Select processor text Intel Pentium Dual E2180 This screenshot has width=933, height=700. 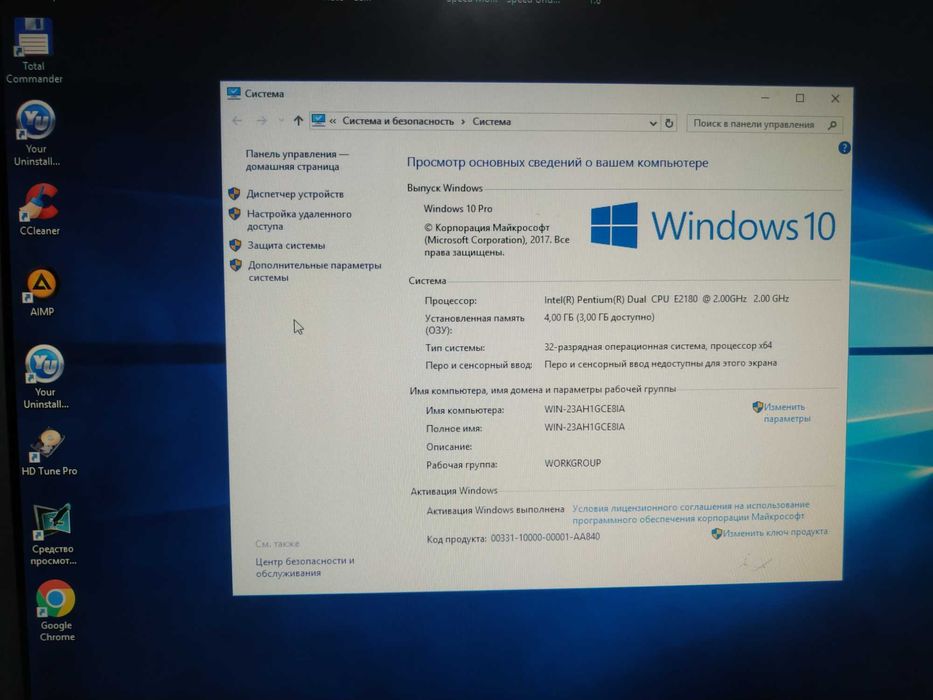[x=666, y=299]
